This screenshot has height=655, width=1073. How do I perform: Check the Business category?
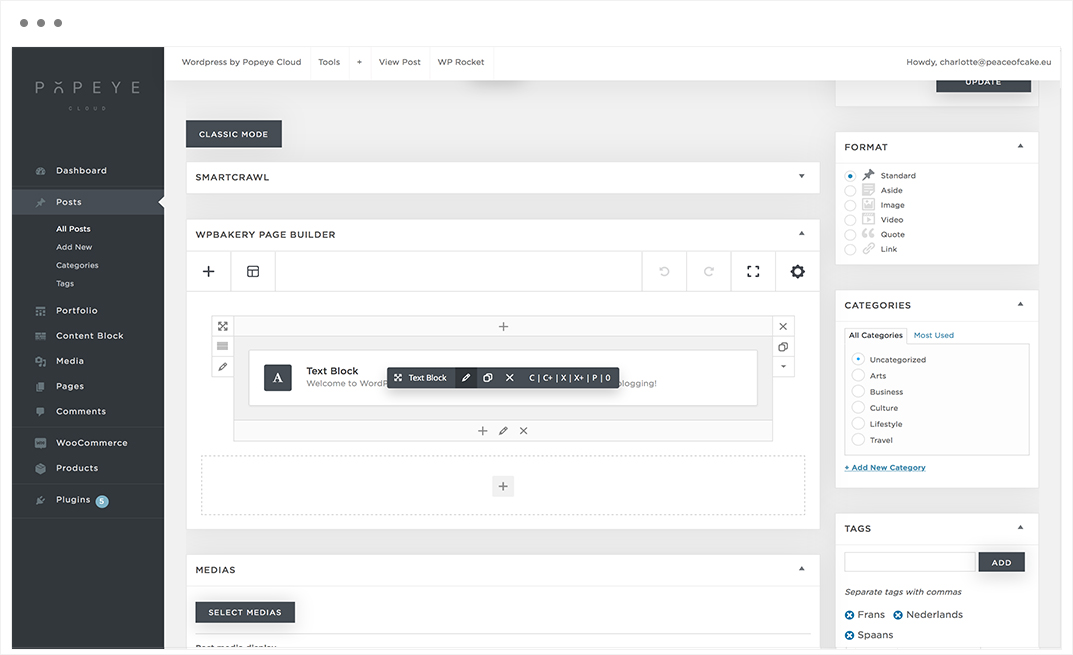pyautogui.click(x=858, y=391)
